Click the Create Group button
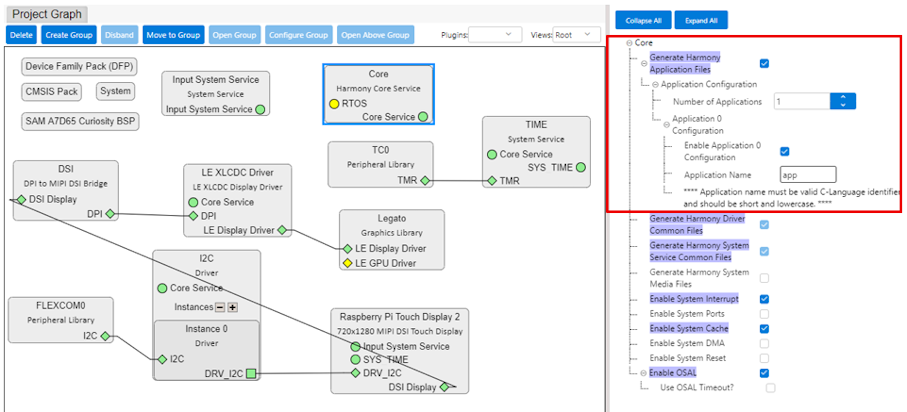This screenshot has height=412, width=907. [x=69, y=35]
